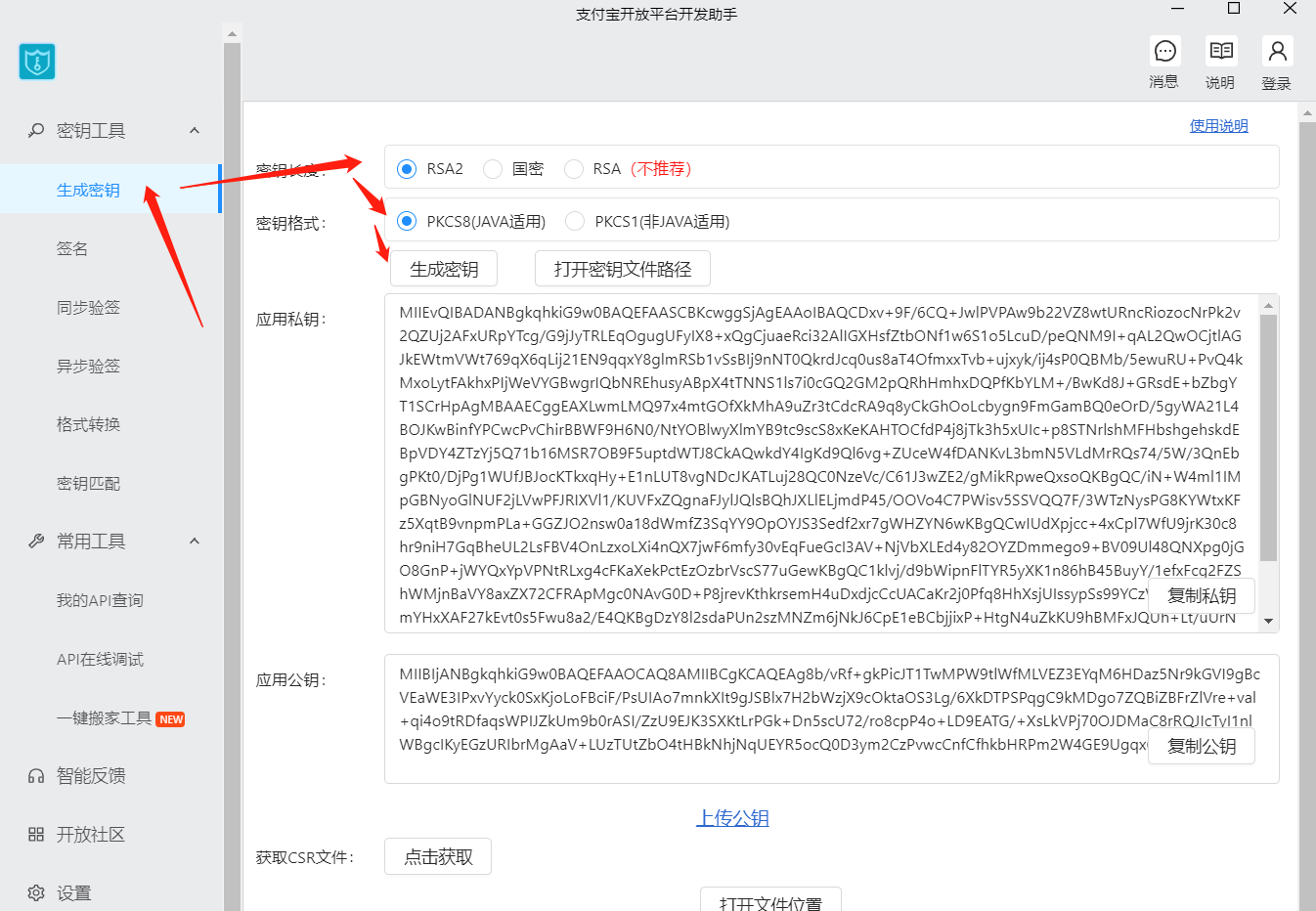Click private key scrollbar up arrow
The width and height of the screenshot is (1316, 911).
click(1269, 305)
